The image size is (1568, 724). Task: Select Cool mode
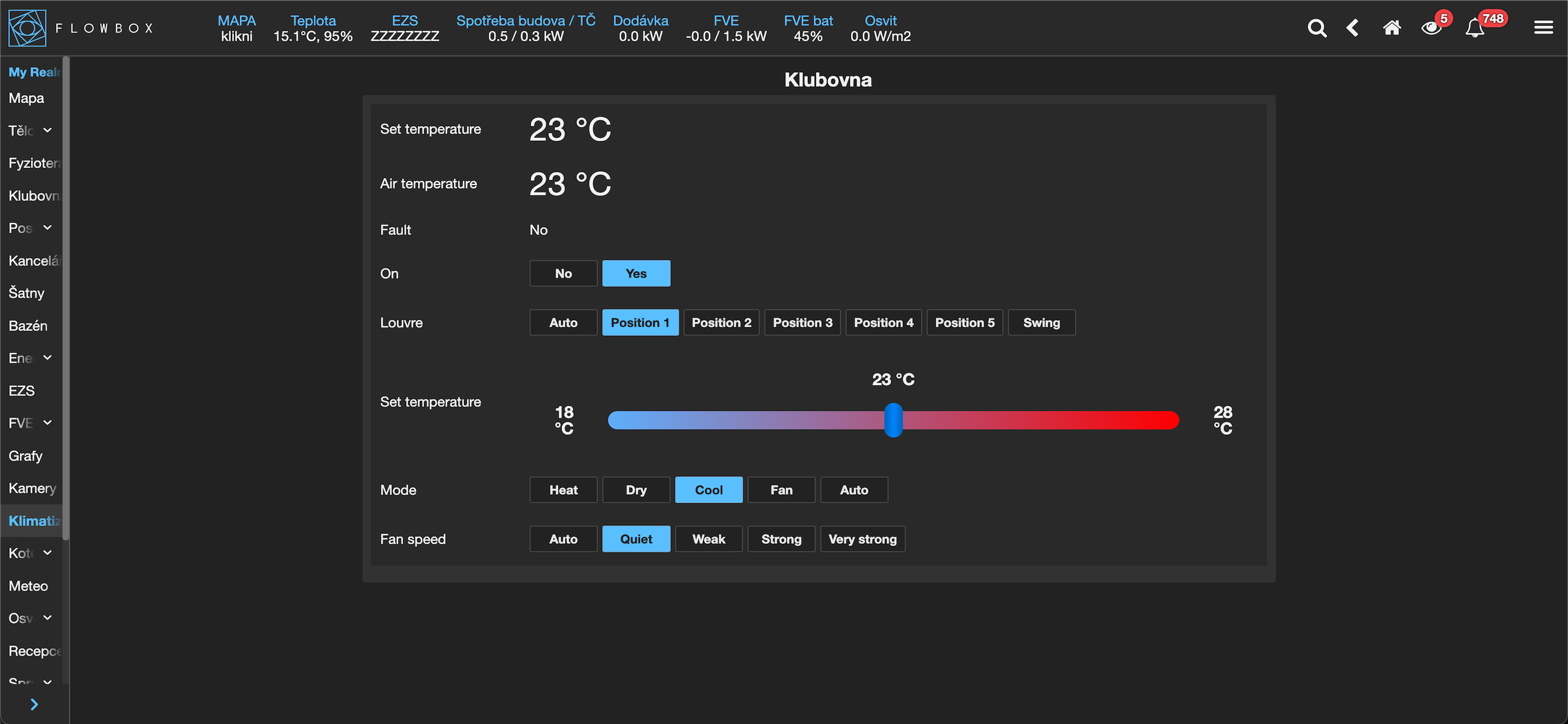point(709,490)
